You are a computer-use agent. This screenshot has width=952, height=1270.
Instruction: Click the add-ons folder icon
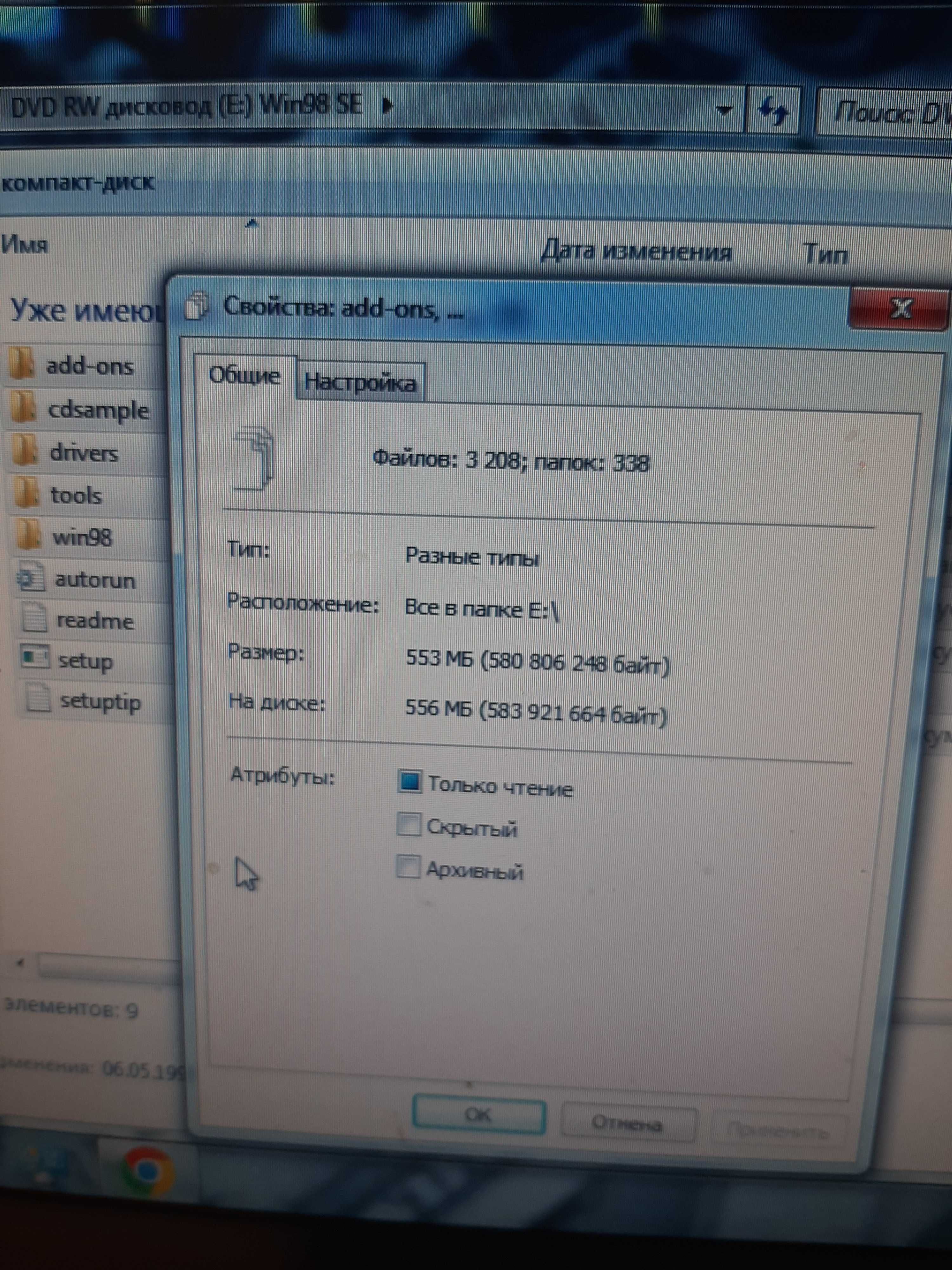[23, 364]
